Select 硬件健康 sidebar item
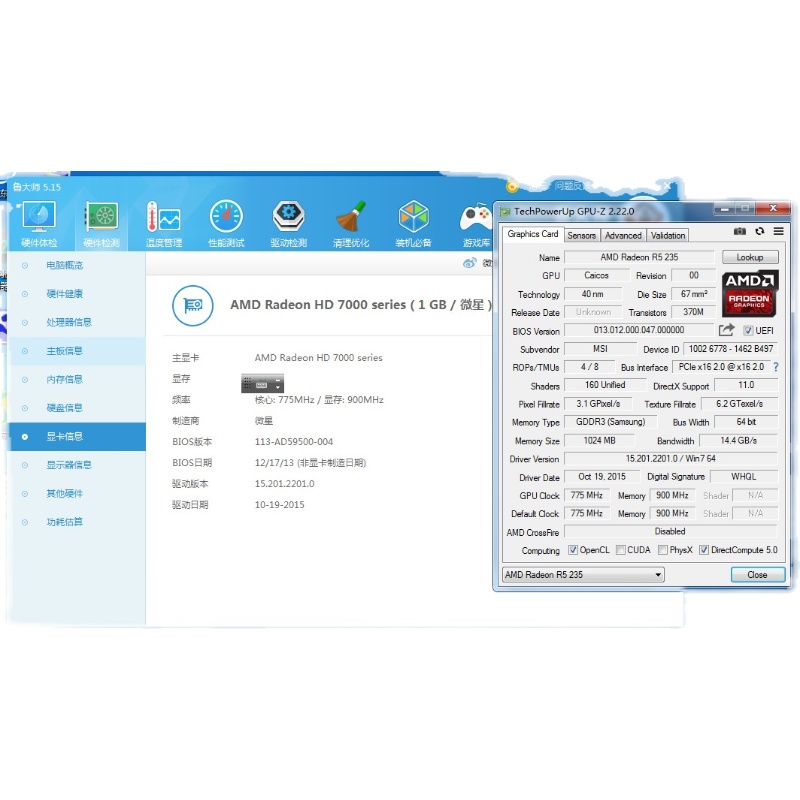The height and width of the screenshot is (800, 800). pyautogui.click(x=77, y=294)
